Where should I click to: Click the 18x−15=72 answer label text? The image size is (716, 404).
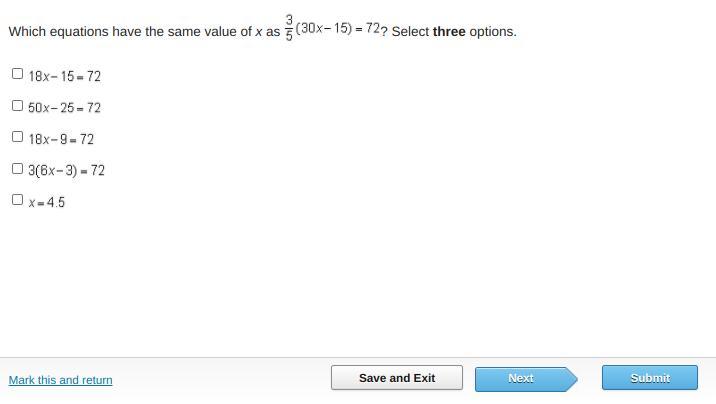click(65, 76)
